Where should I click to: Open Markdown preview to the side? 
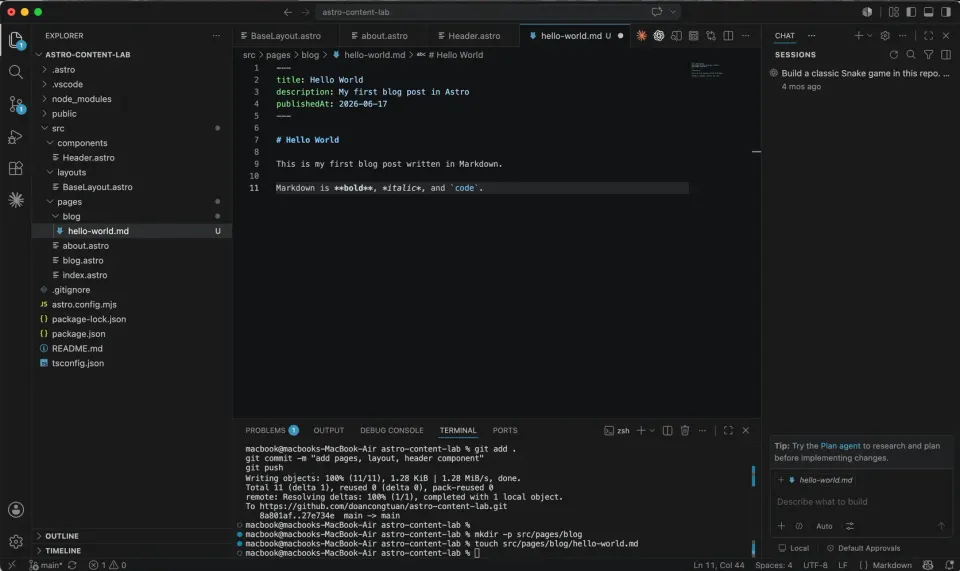pyautogui.click(x=676, y=35)
